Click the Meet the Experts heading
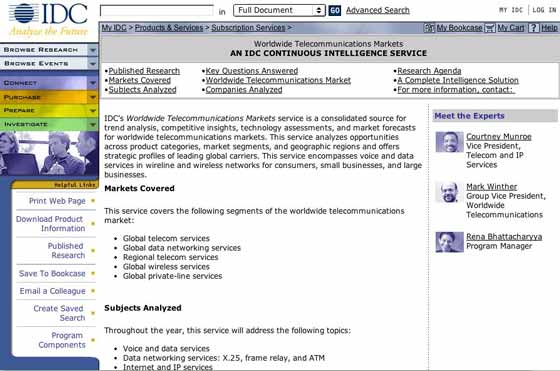This screenshot has height=371, width=560. click(469, 116)
